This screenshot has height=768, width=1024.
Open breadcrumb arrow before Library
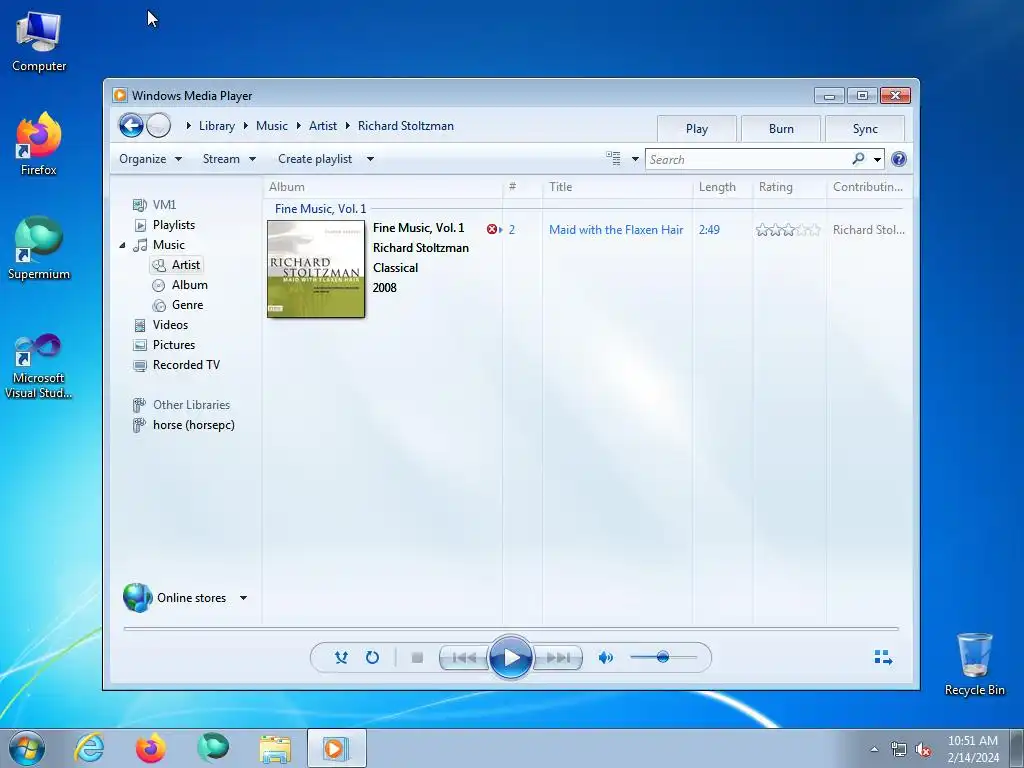189,126
